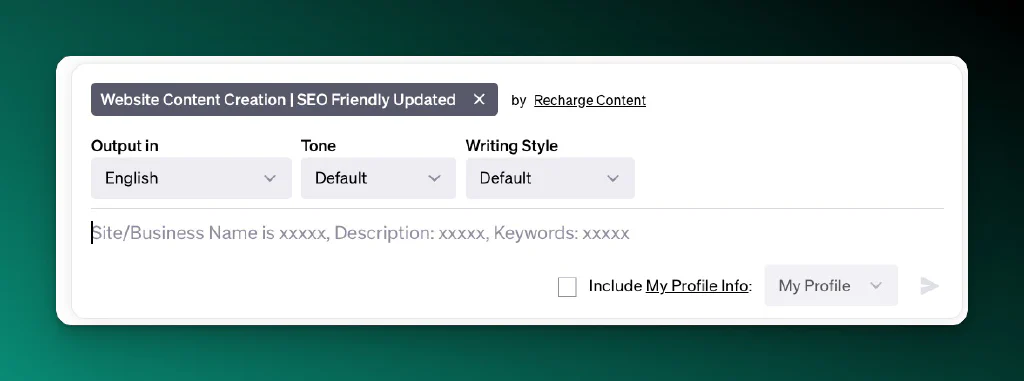Click the Writing Style label
Image resolution: width=1024 pixels, height=381 pixels.
[x=511, y=146]
